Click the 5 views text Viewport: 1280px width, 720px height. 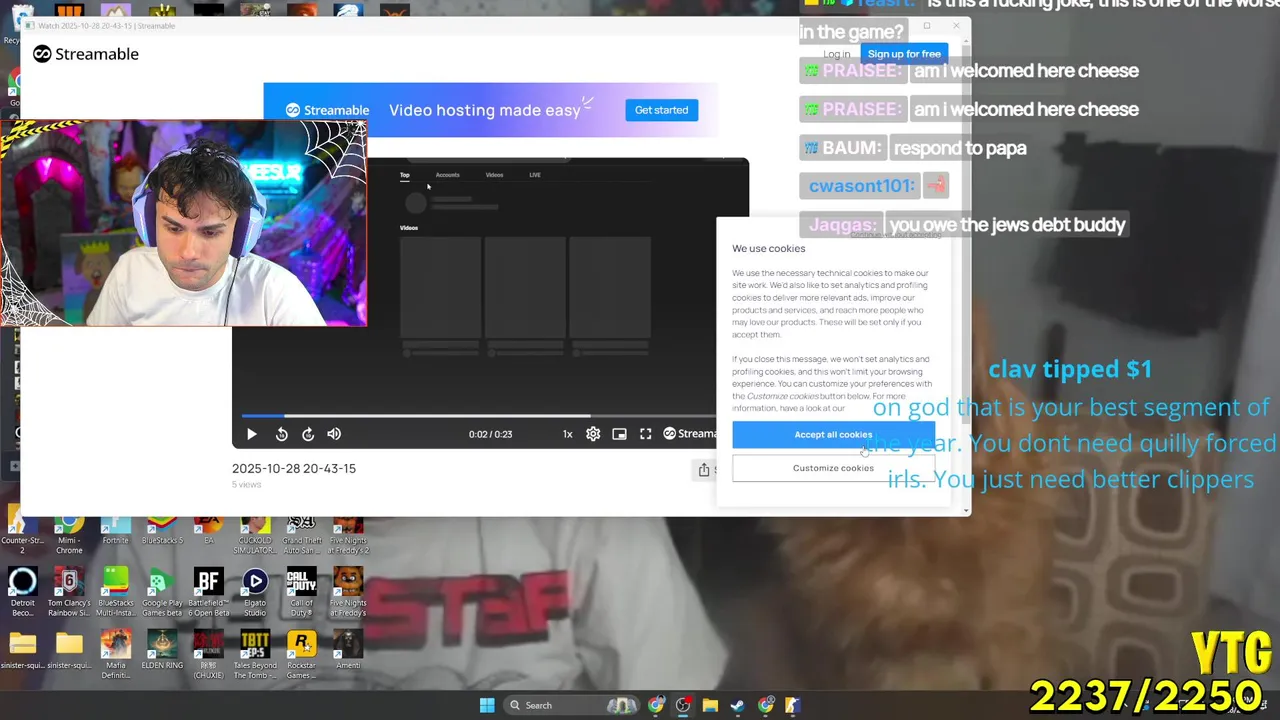click(246, 484)
